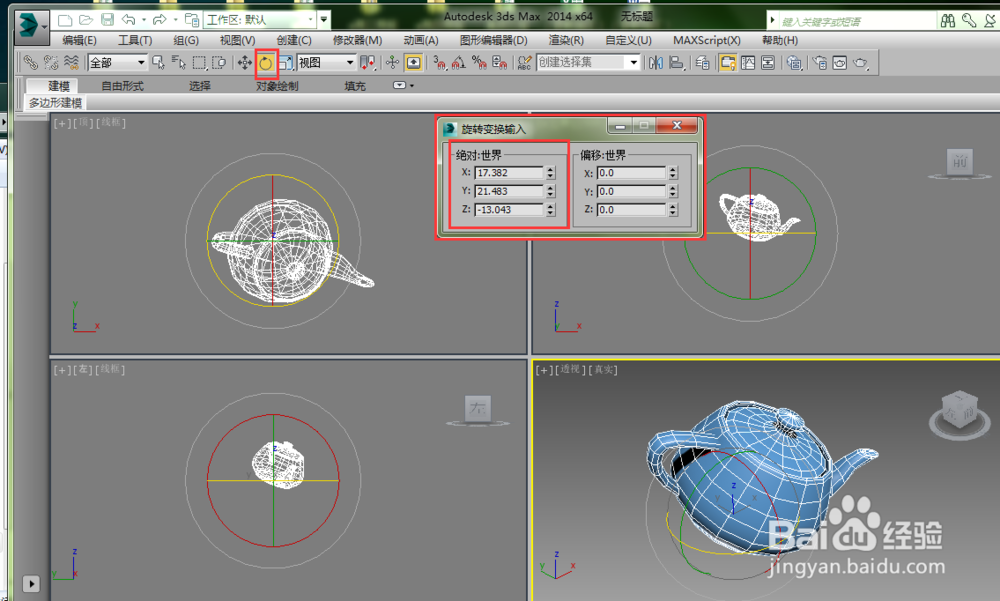Image resolution: width=1000 pixels, height=601 pixels.
Task: Open the selection filter dropdown showing 全部
Action: tap(117, 63)
